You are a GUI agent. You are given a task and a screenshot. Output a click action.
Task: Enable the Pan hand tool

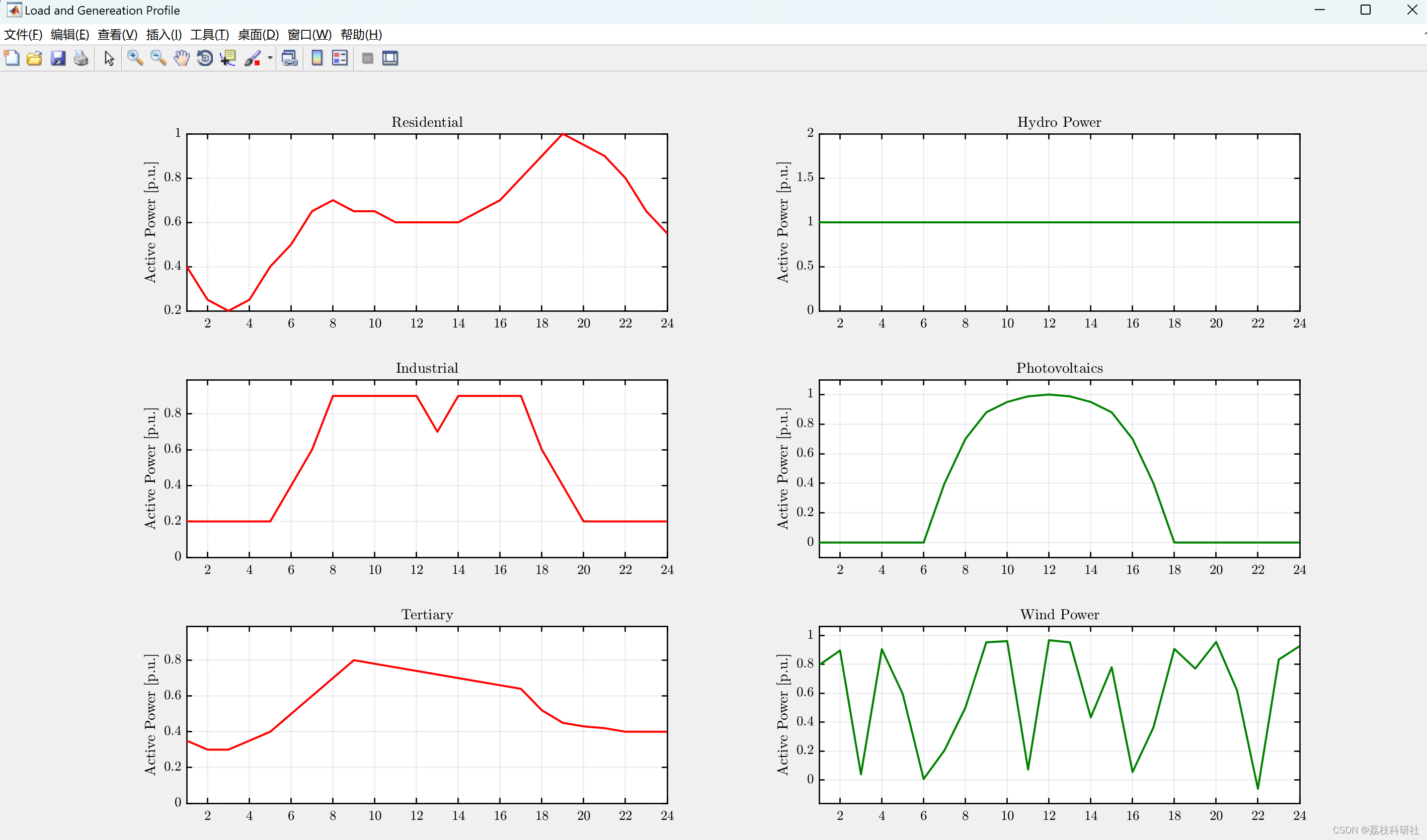[181, 58]
